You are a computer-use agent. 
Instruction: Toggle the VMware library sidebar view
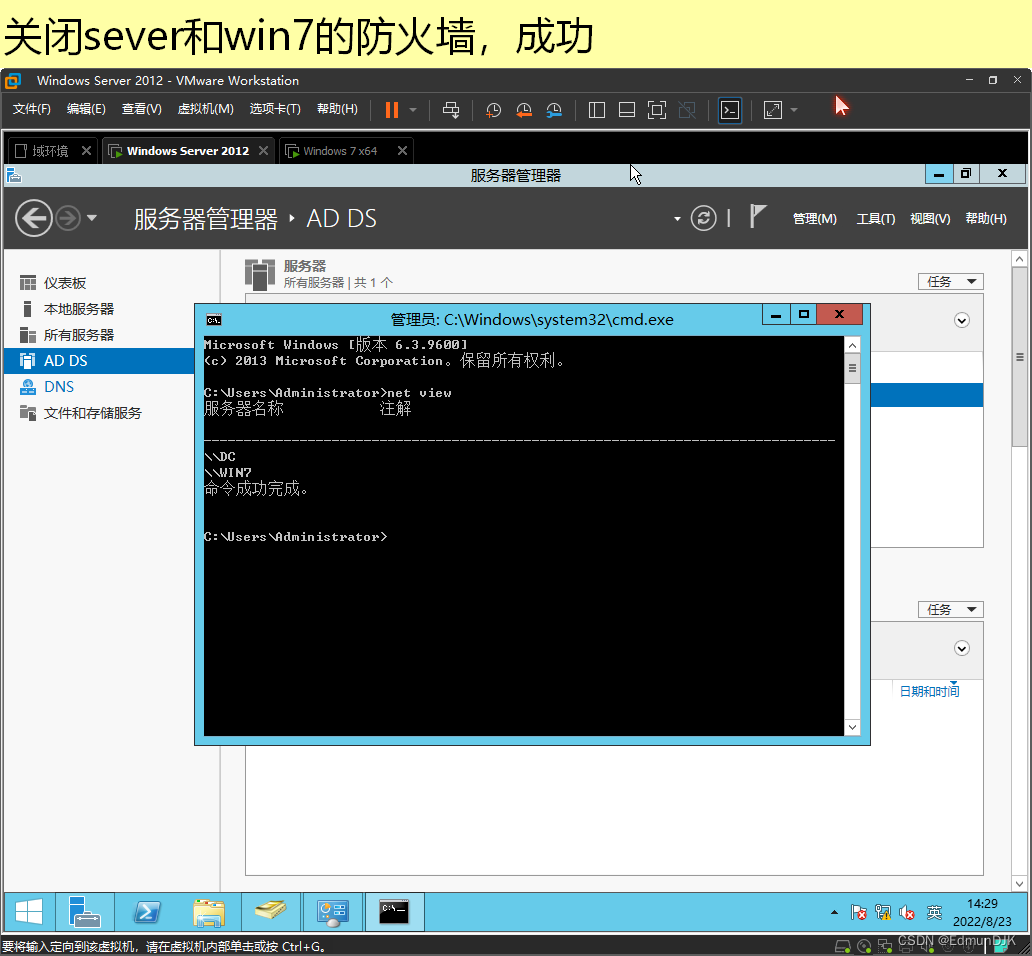pyautogui.click(x=597, y=110)
